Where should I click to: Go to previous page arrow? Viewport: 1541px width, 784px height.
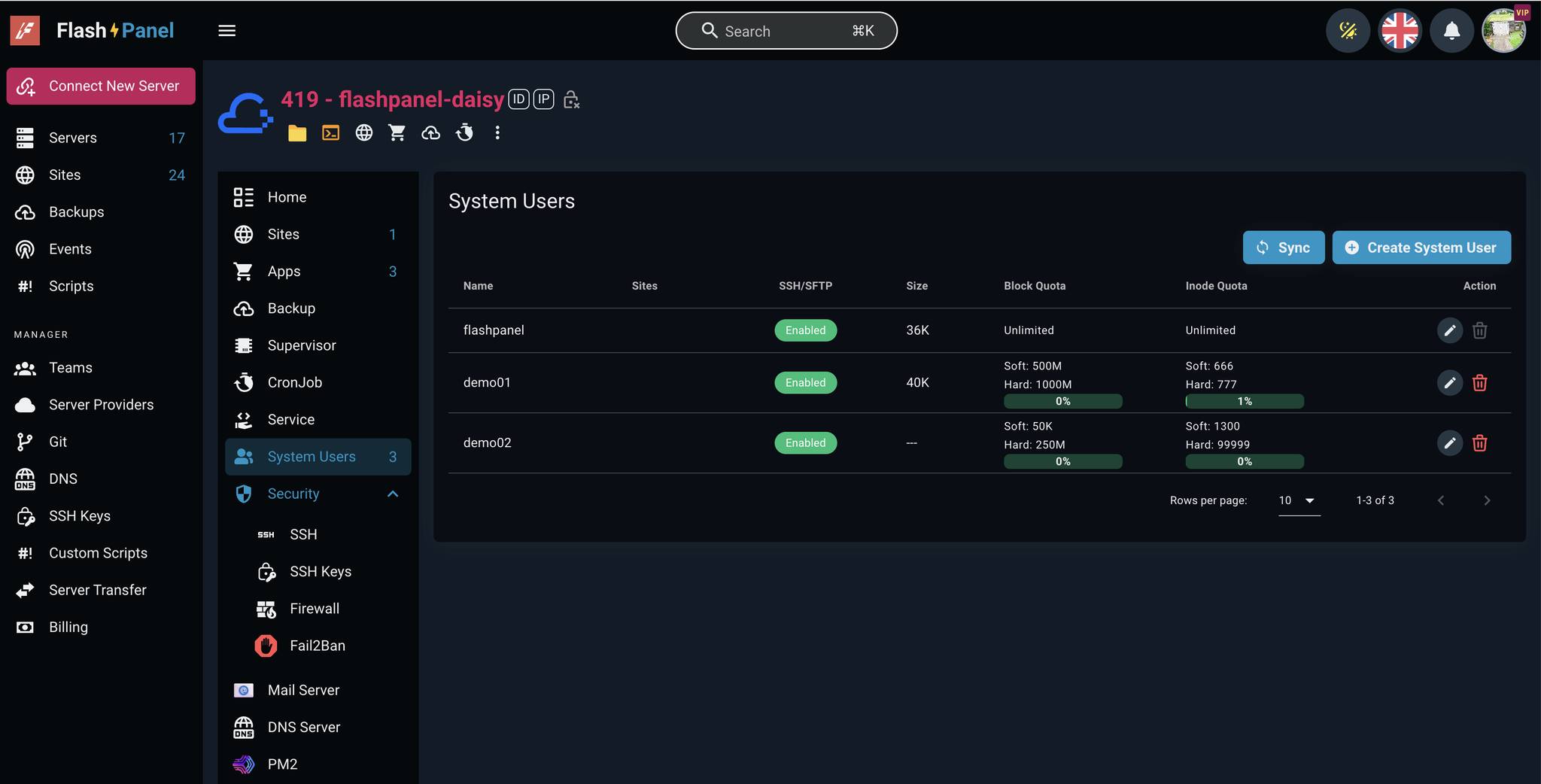(x=1441, y=500)
